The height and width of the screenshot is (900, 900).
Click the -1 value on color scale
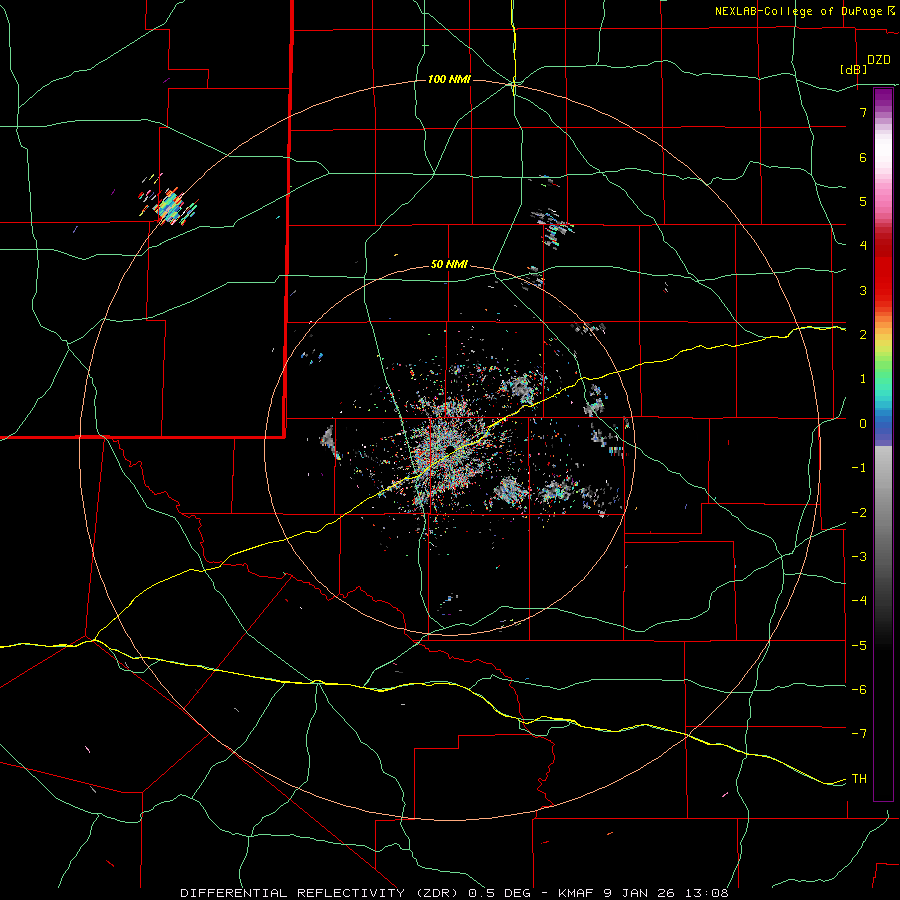[859, 468]
